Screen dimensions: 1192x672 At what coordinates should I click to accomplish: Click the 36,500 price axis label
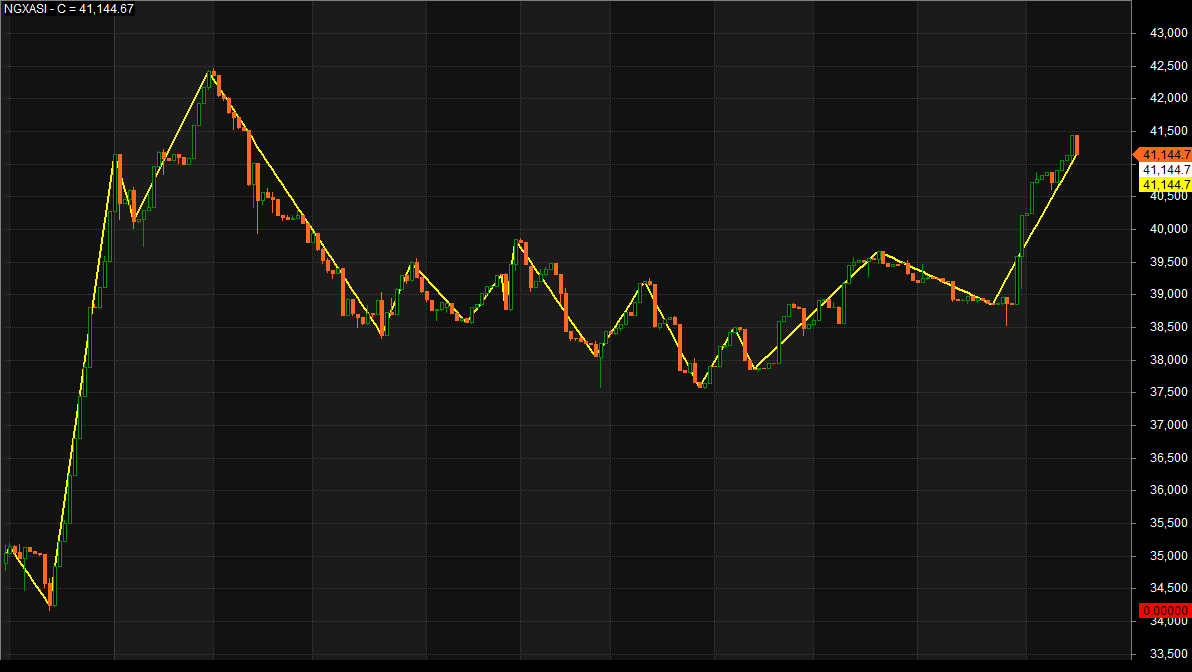1168,458
